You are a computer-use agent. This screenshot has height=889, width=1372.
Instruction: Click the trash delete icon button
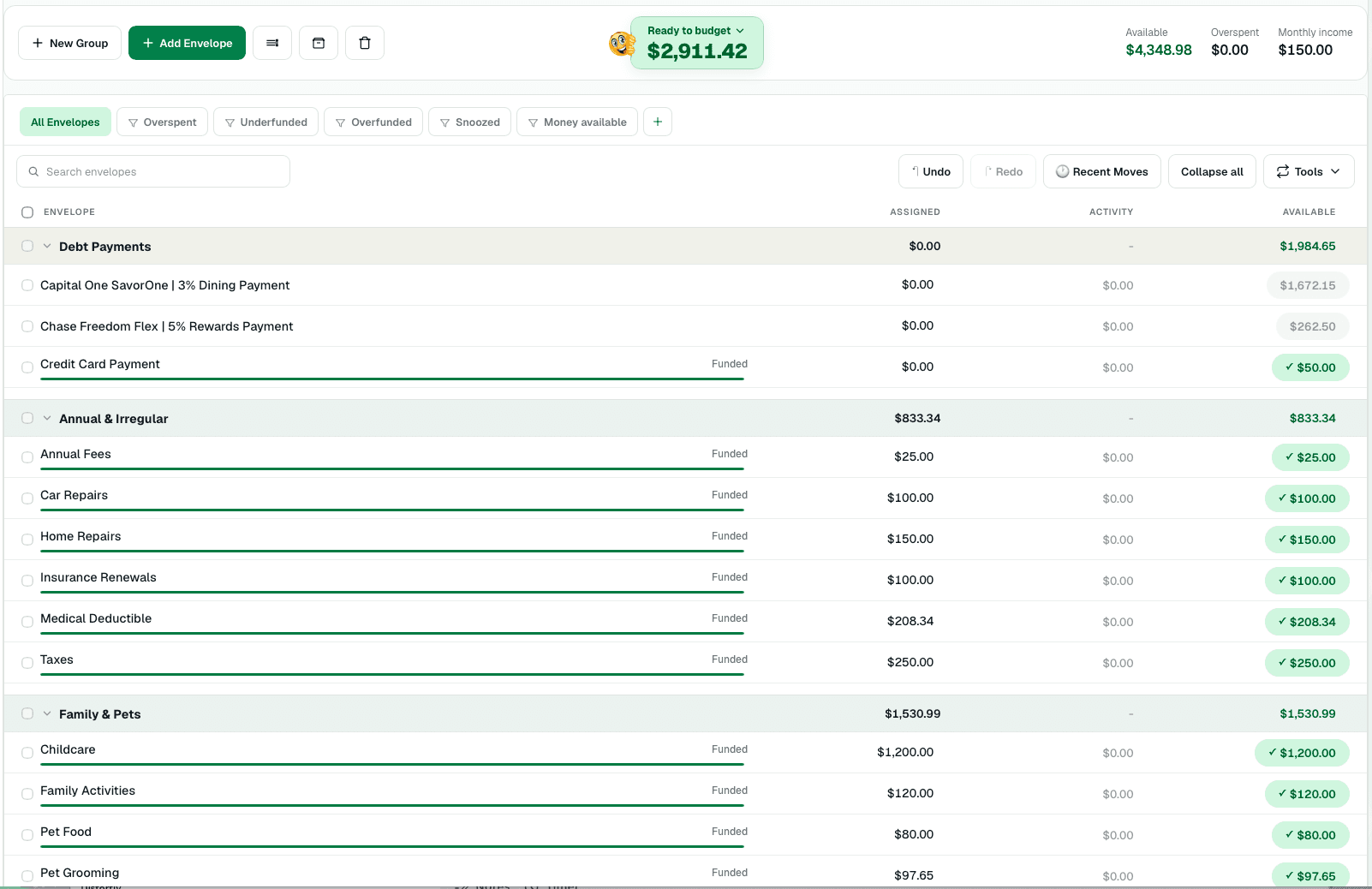[365, 43]
